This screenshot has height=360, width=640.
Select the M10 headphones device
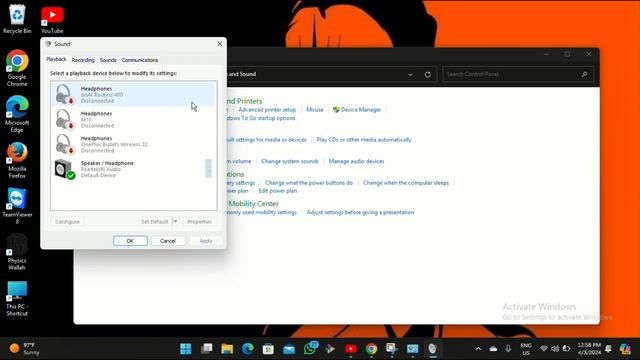[133, 119]
